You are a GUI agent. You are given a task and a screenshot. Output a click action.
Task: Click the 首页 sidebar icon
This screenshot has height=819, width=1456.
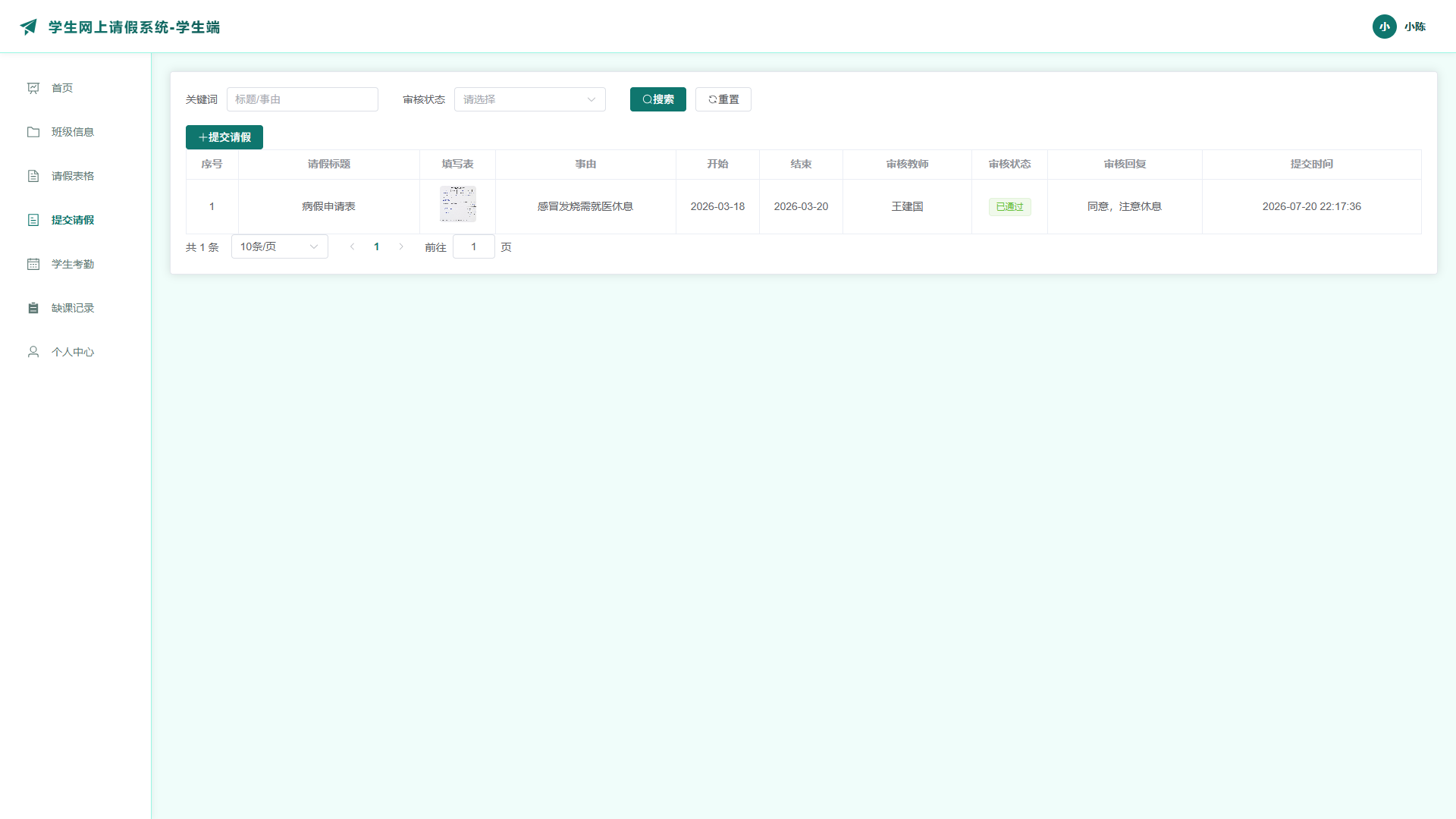tap(33, 88)
